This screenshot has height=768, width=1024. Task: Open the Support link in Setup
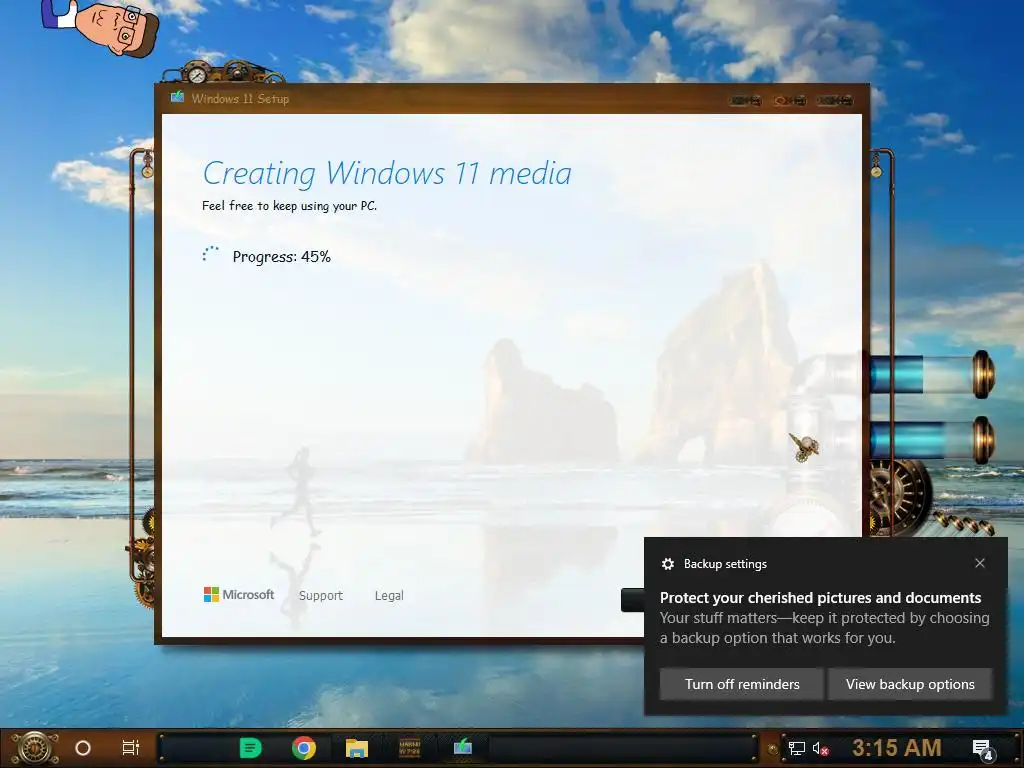pos(321,596)
